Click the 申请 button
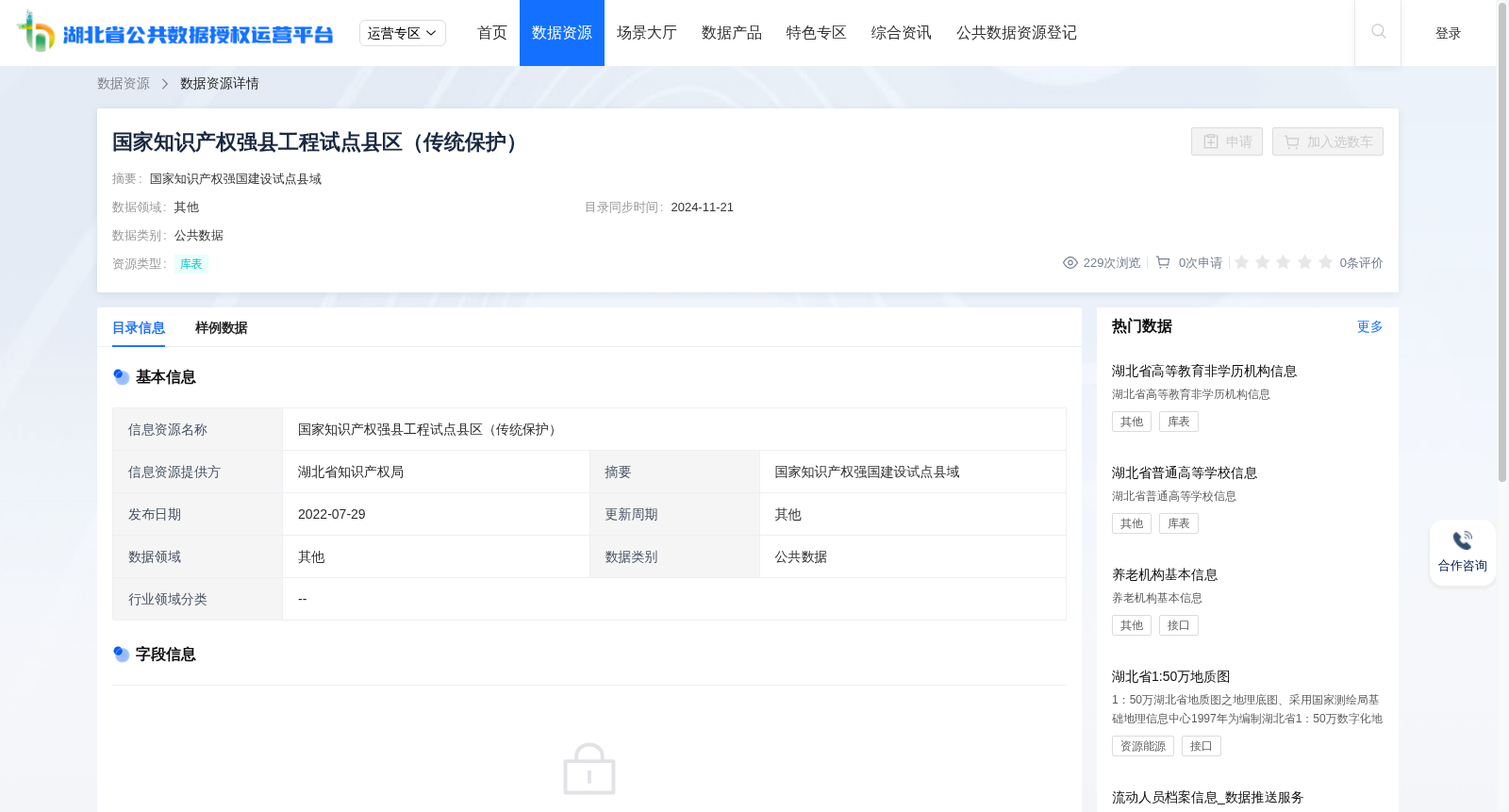Image resolution: width=1509 pixels, height=812 pixels. (x=1227, y=141)
